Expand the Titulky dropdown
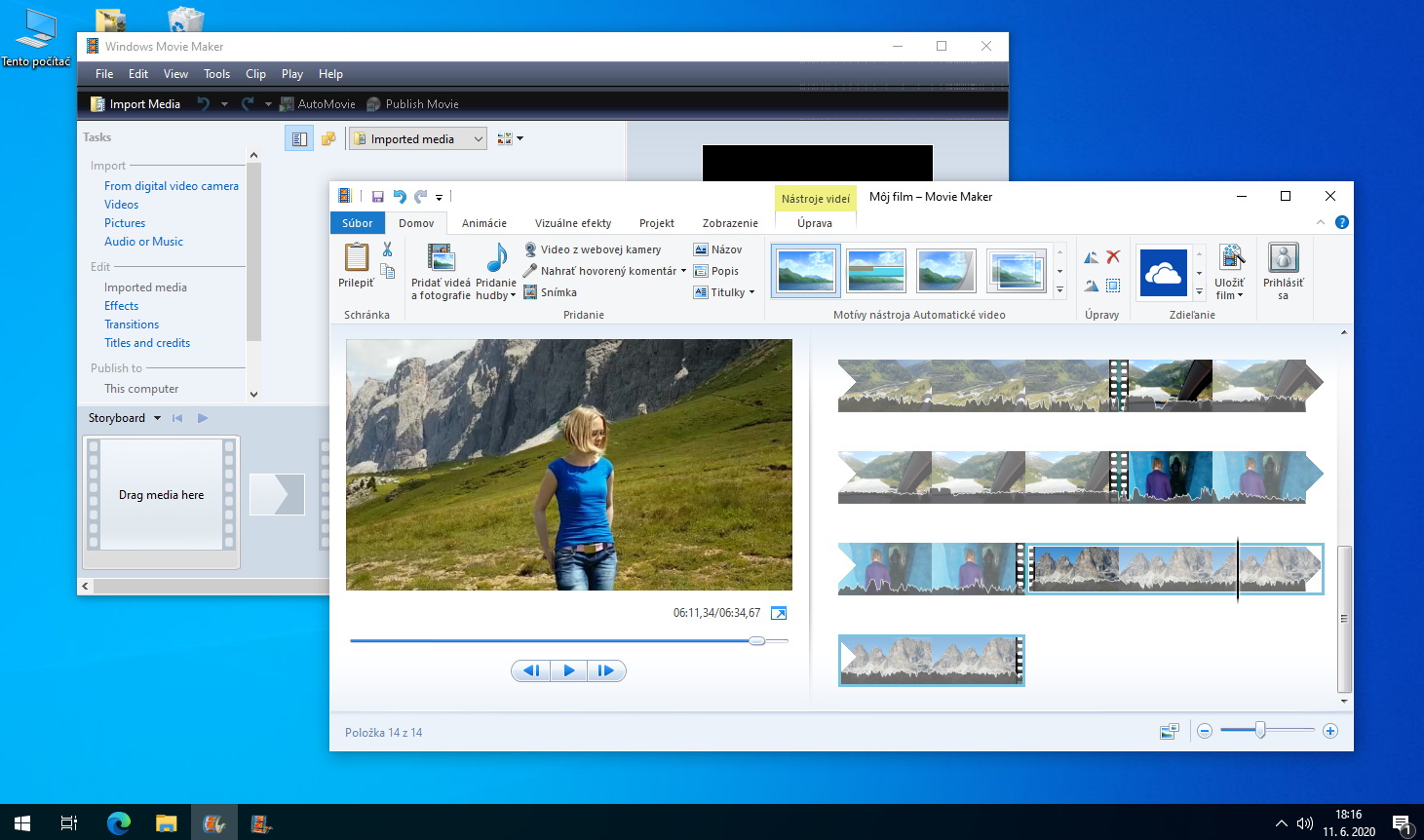 tap(751, 292)
